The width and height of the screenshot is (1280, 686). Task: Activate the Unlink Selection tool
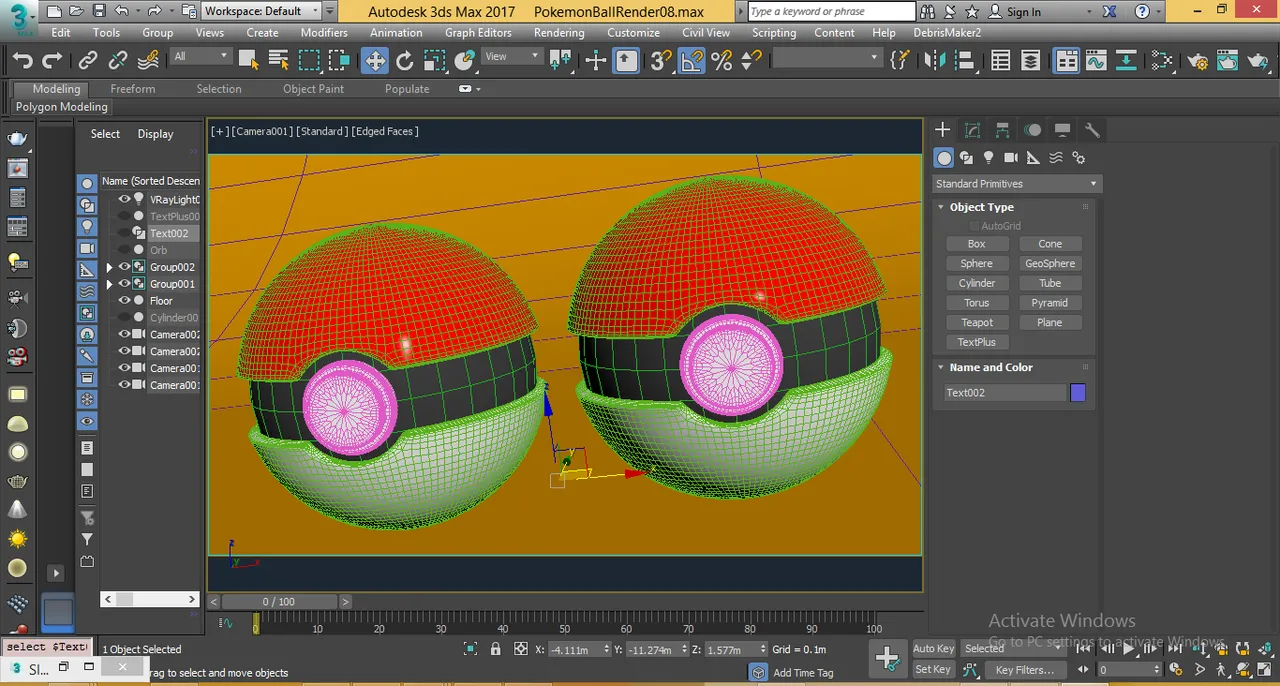(118, 61)
